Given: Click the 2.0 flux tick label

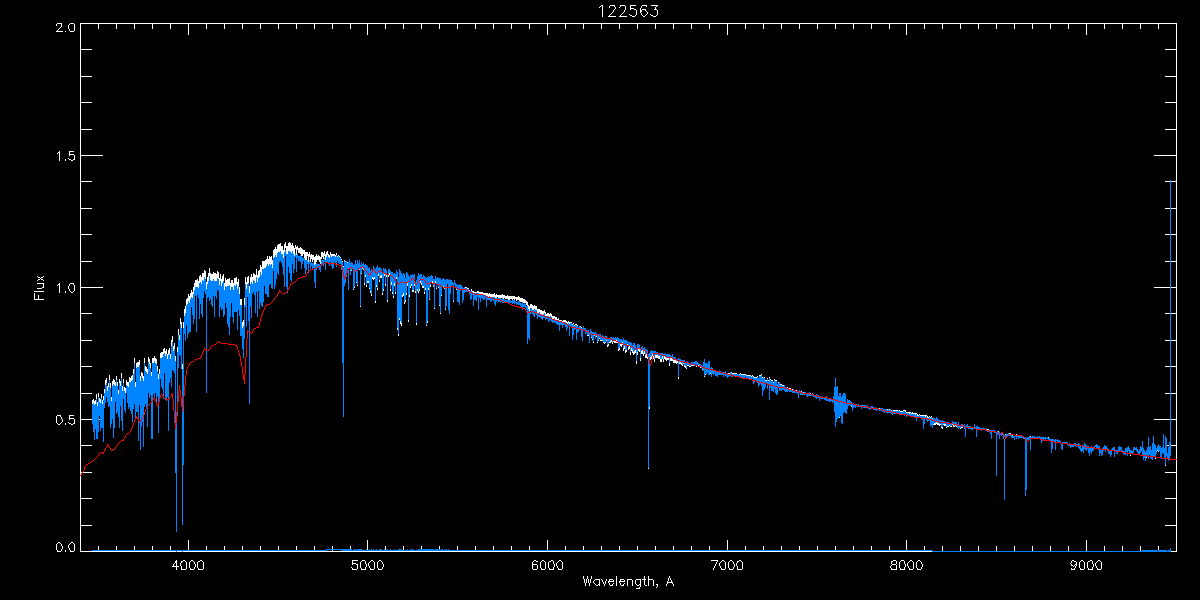Looking at the screenshot, I should click(65, 28).
